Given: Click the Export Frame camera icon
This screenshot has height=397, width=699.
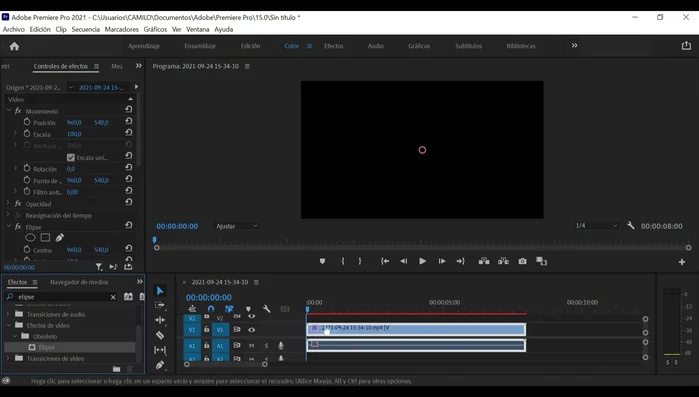Looking at the screenshot, I should [522, 261].
